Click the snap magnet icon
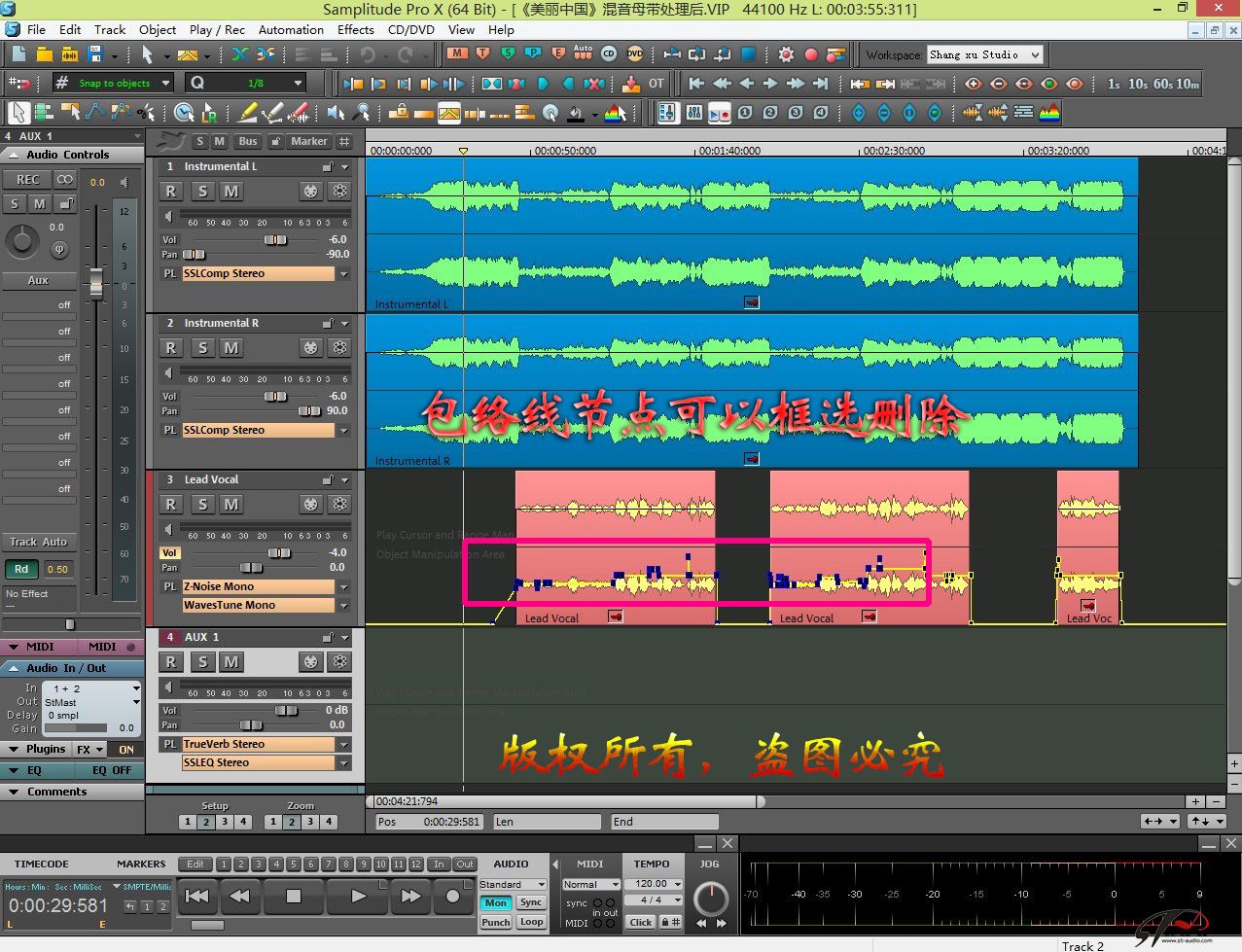This screenshot has width=1242, height=952. (18, 84)
